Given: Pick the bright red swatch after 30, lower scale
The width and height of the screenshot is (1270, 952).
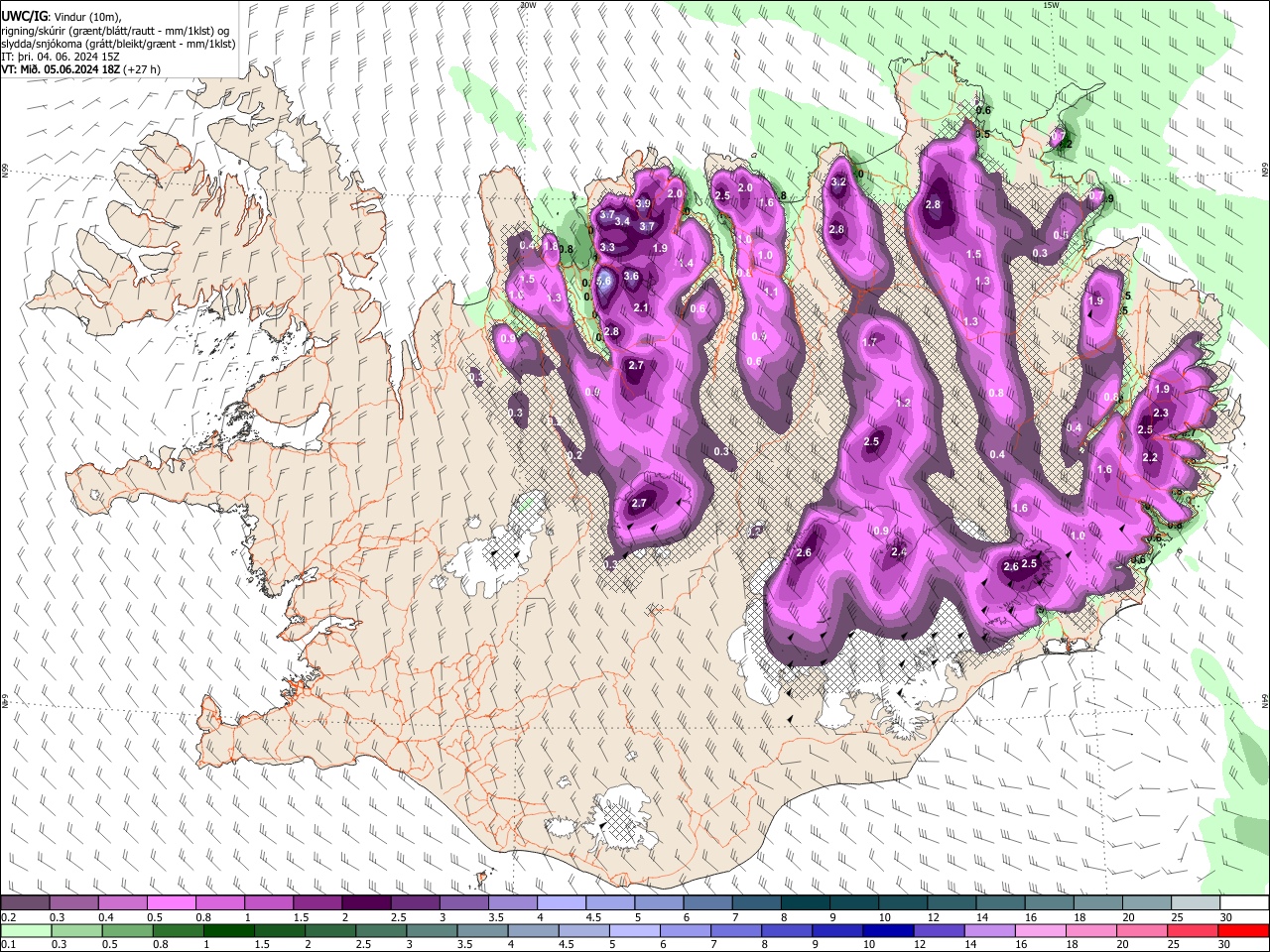Looking at the screenshot, I should pos(1241,930).
